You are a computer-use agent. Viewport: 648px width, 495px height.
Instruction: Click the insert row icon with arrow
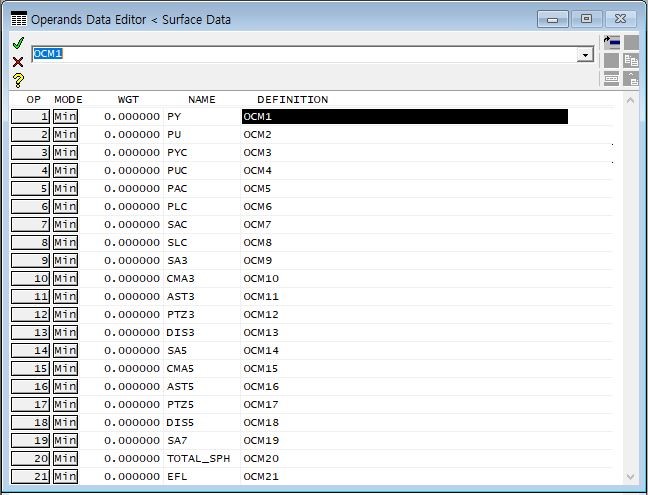[611, 42]
